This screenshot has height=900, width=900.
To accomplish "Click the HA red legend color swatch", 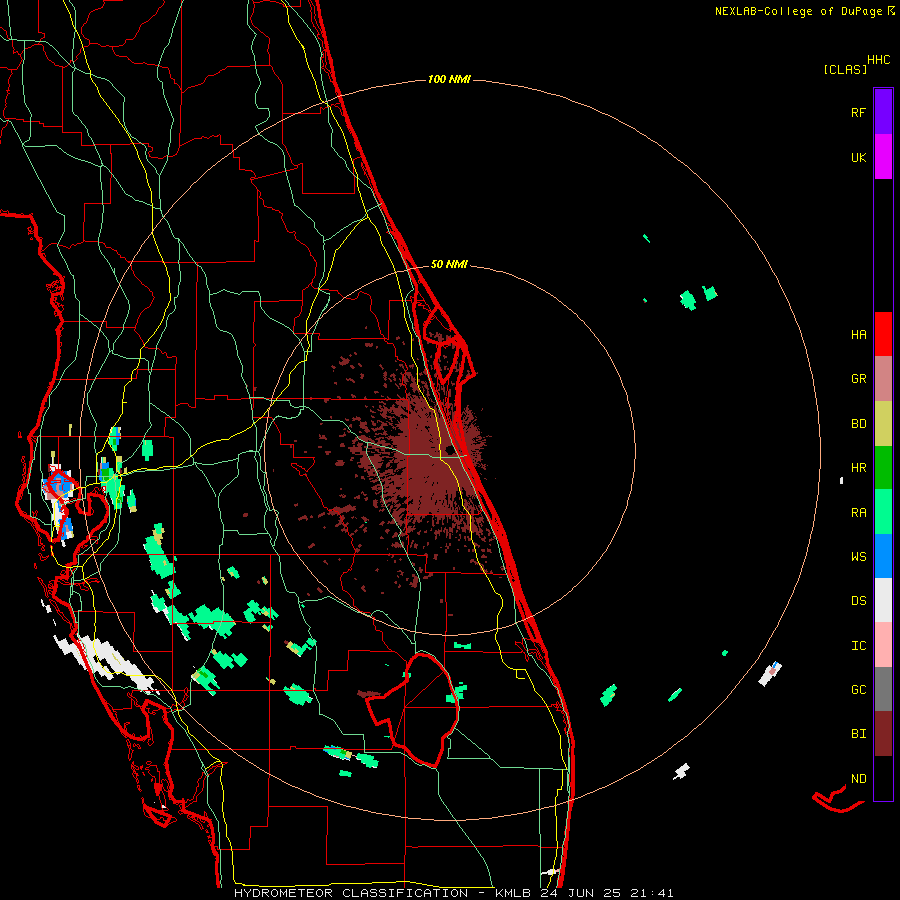I will pos(883,334).
